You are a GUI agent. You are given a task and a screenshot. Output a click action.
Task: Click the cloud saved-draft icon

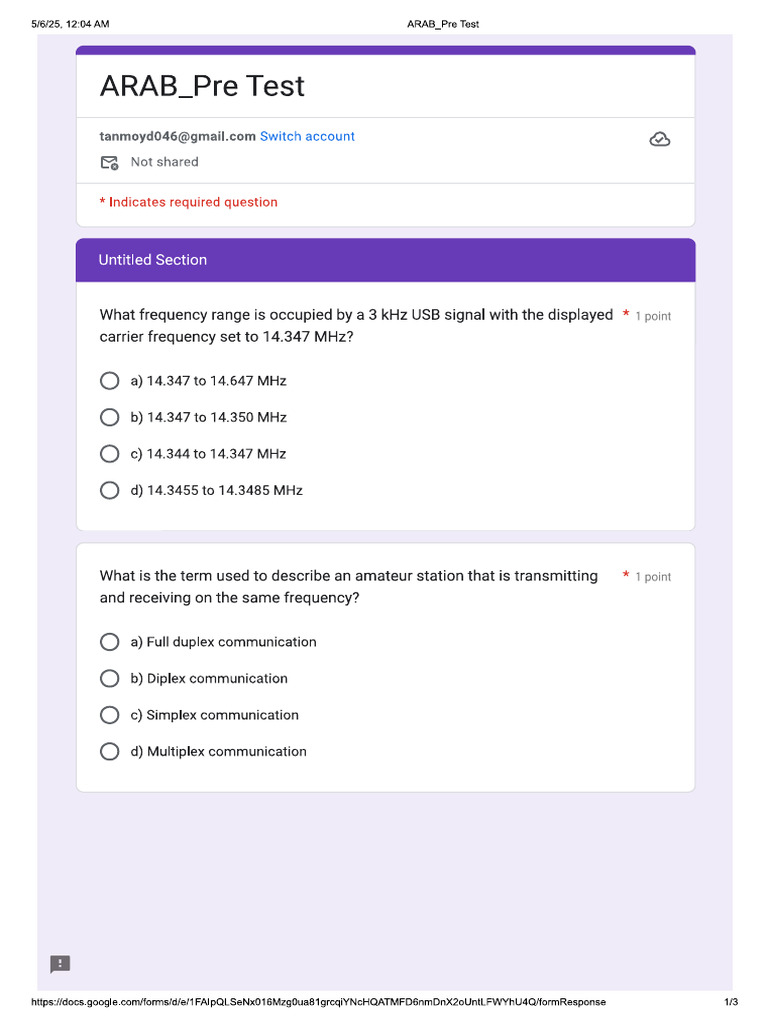[660, 139]
